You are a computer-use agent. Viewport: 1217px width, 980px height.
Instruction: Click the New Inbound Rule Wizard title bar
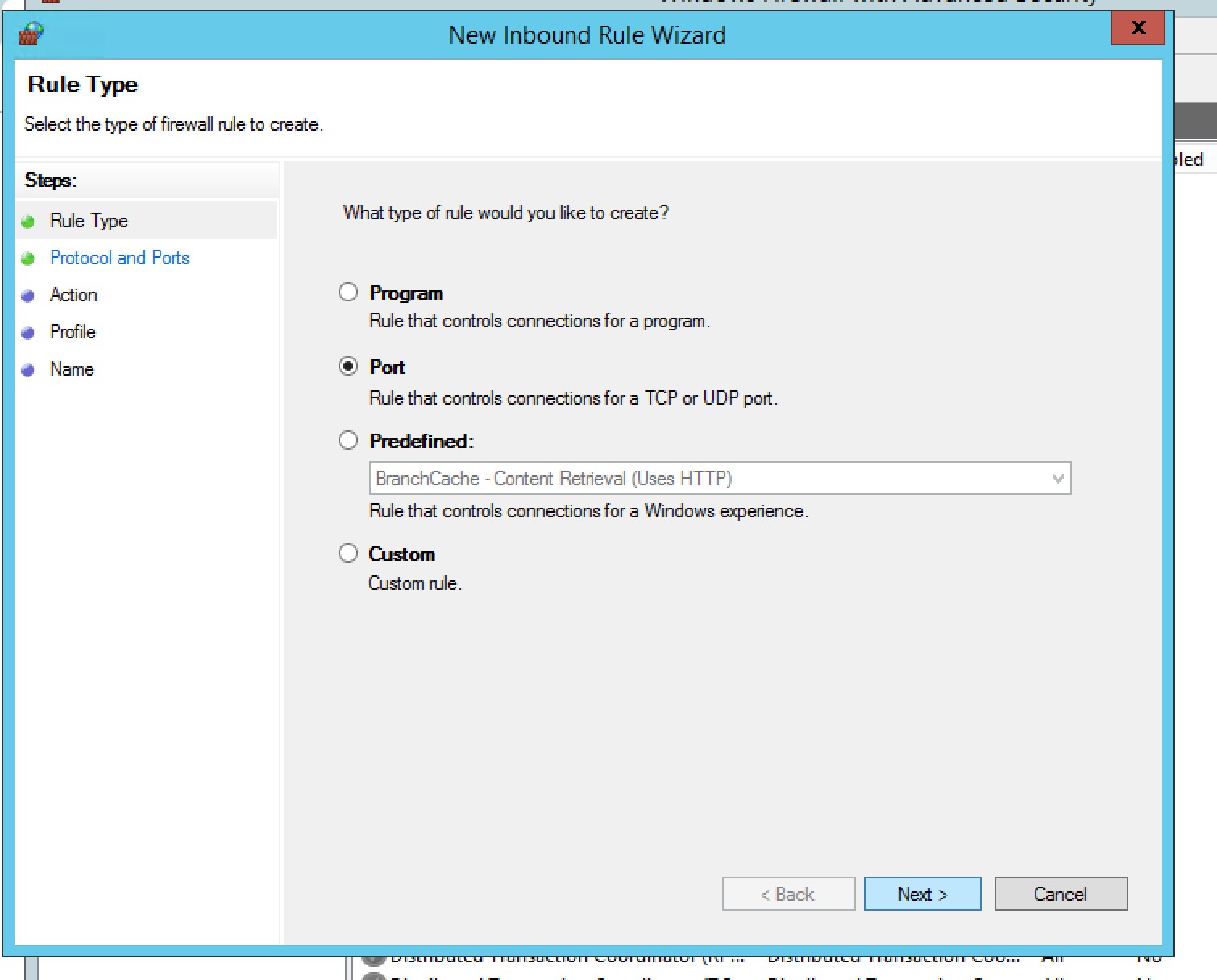coord(587,35)
